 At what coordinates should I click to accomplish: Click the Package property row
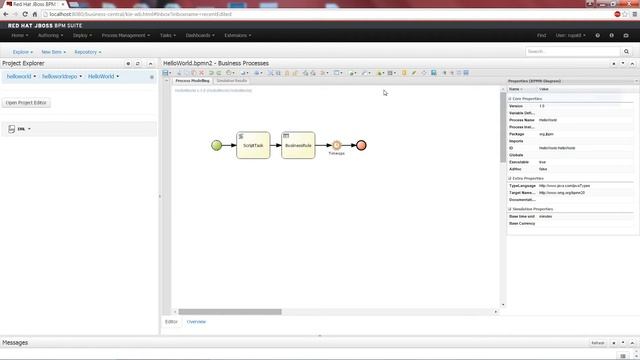pos(571,134)
